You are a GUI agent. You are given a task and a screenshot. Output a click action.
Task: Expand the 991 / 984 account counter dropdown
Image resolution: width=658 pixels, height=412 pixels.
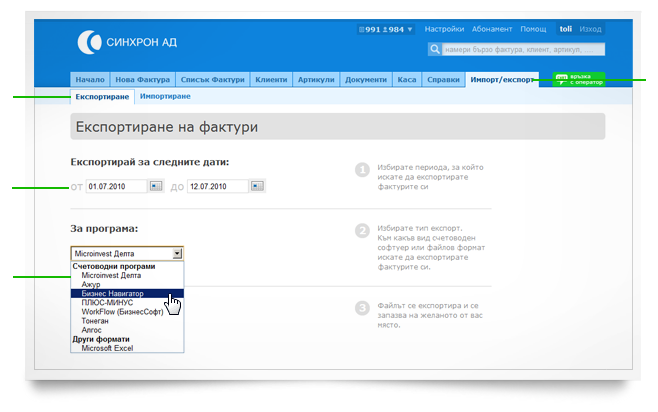[x=383, y=30]
